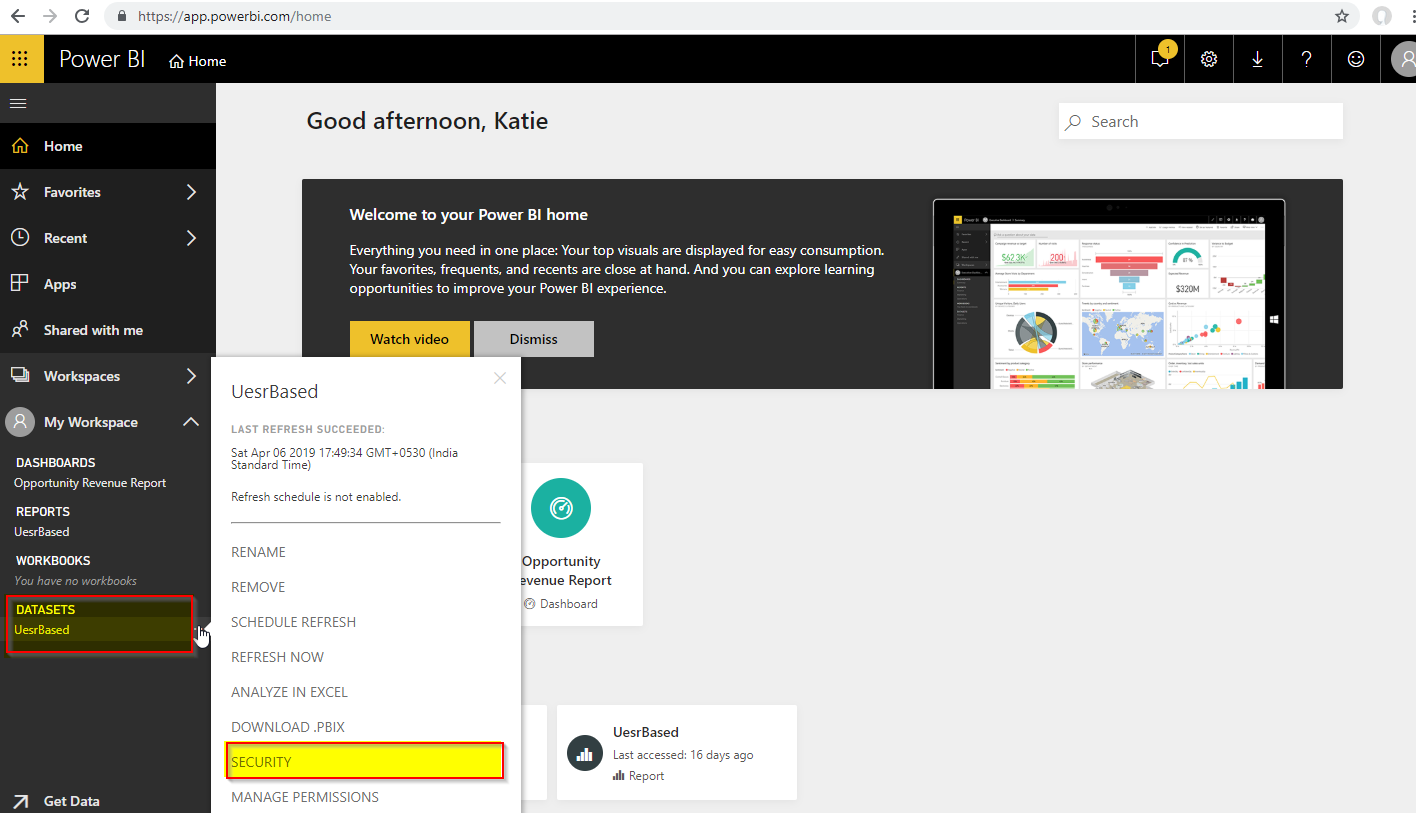Open UesrBased under Datasets
This screenshot has width=1416, height=813.
[42, 630]
